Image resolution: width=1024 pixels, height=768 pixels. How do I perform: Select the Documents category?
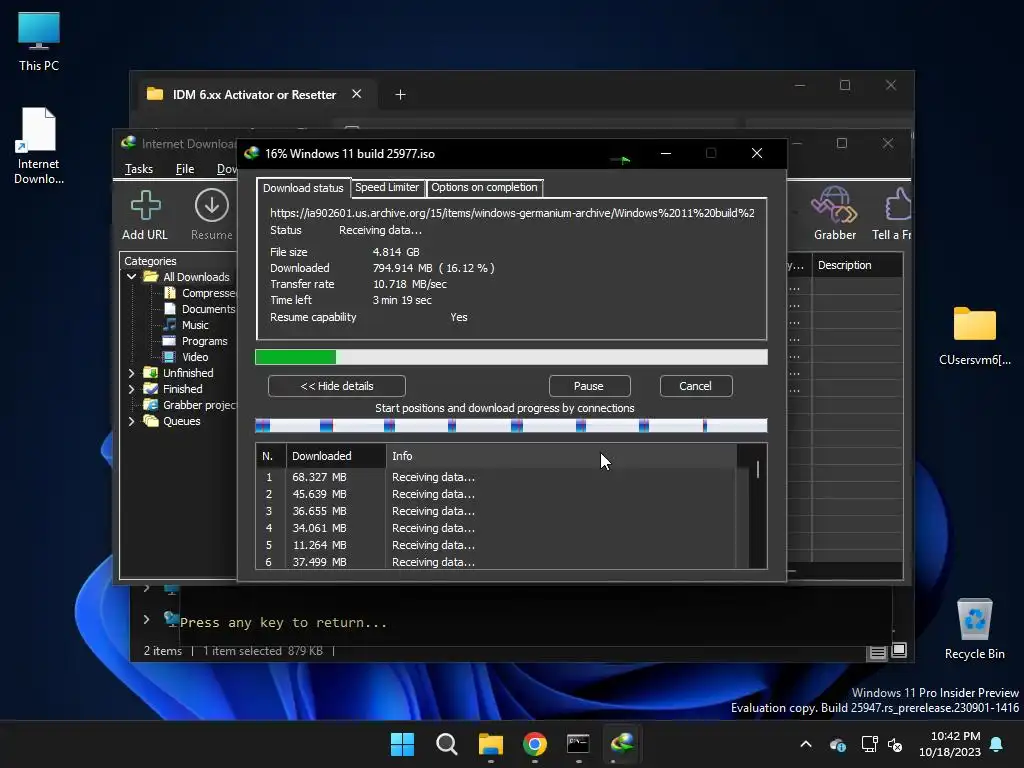(199, 309)
